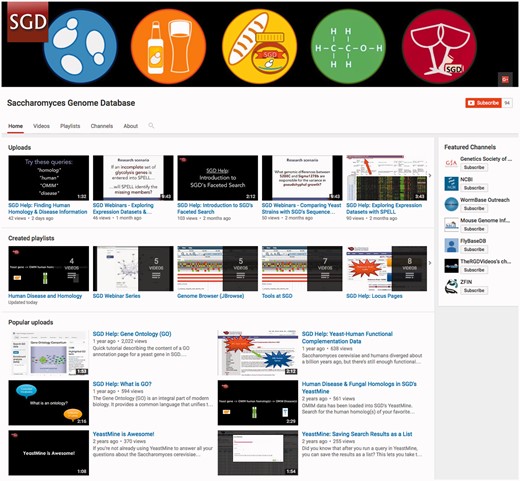Open 'SGD Help: Finding Human Homology' title link

click(x=48, y=208)
